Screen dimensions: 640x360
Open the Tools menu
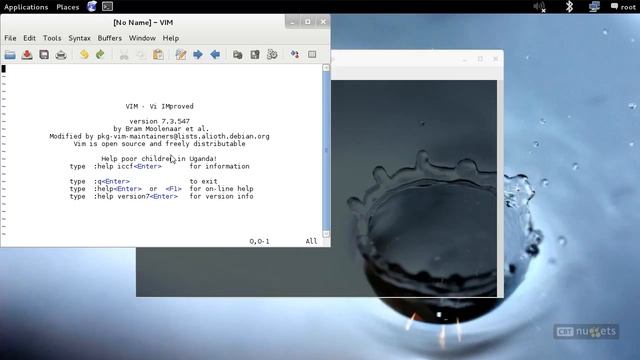[x=52, y=38]
